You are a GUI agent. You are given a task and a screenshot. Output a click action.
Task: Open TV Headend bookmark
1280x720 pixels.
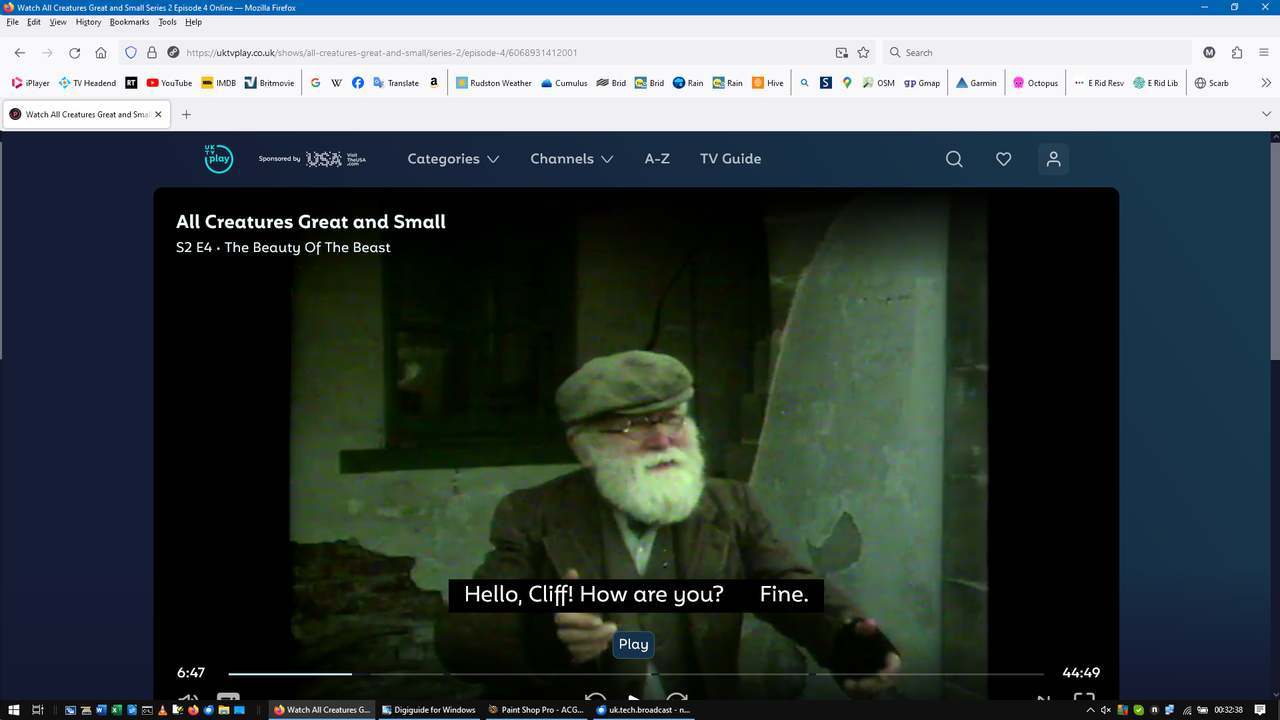87,83
